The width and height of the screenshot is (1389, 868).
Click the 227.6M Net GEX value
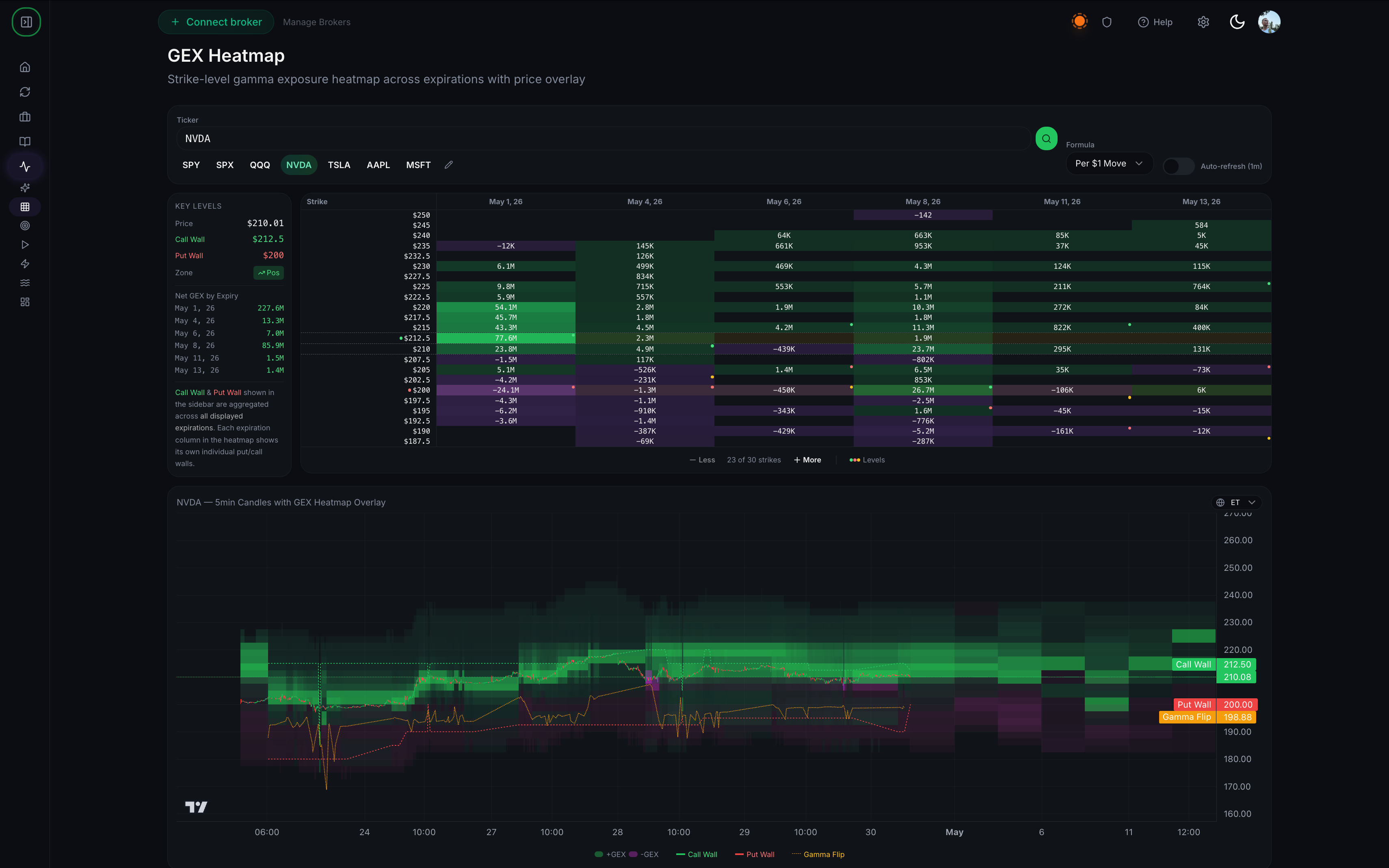pos(270,308)
